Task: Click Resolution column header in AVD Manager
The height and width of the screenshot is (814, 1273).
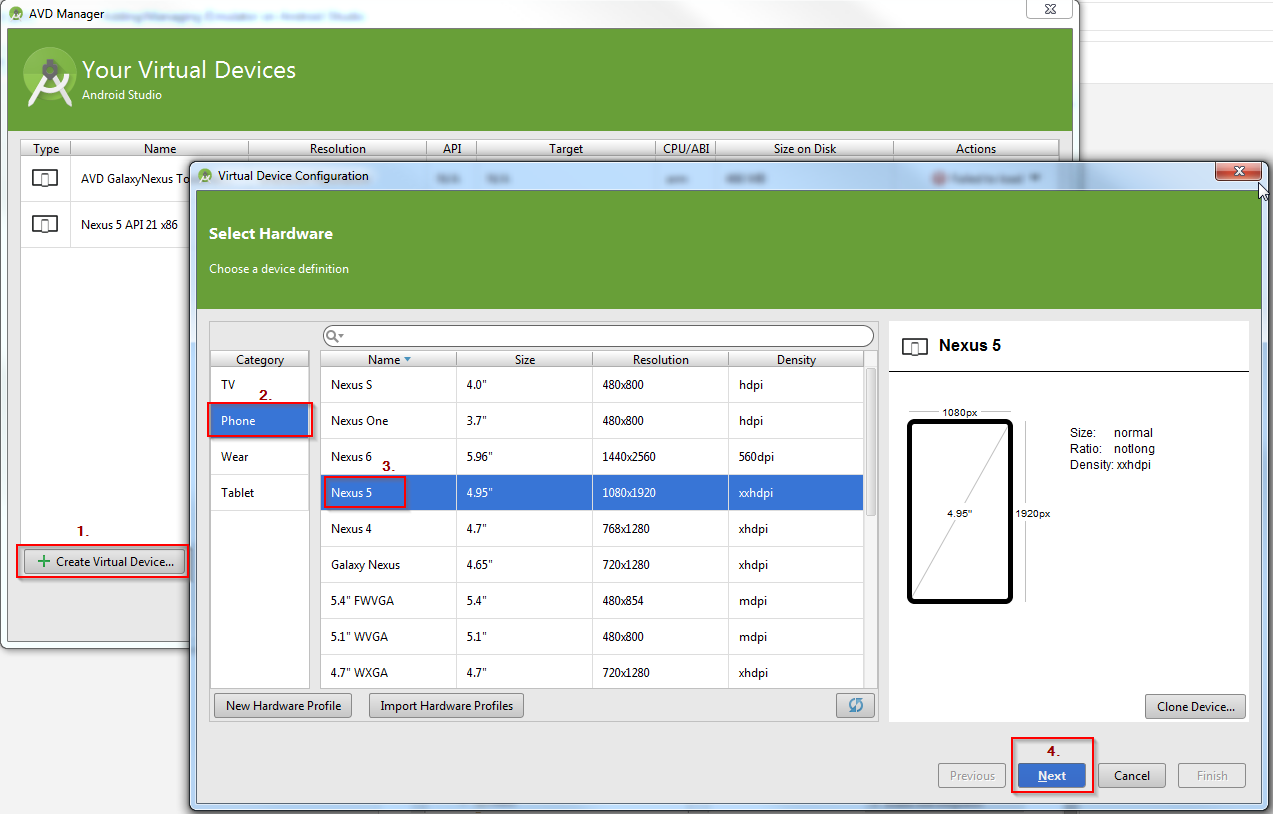Action: click(x=338, y=149)
